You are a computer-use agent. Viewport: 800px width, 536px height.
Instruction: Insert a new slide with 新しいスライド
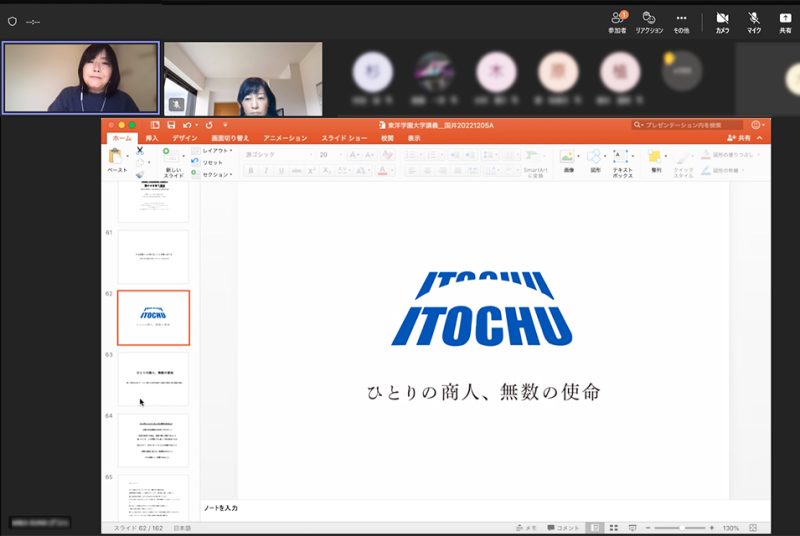pyautogui.click(x=173, y=162)
